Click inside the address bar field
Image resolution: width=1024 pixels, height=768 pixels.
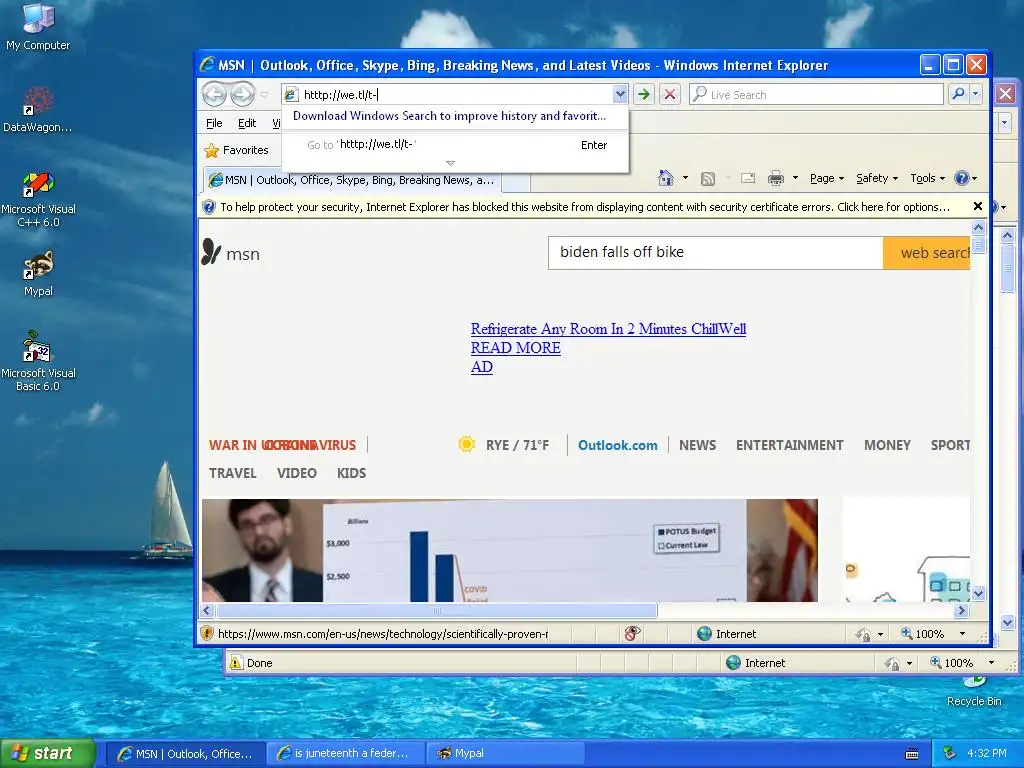pyautogui.click(x=457, y=95)
